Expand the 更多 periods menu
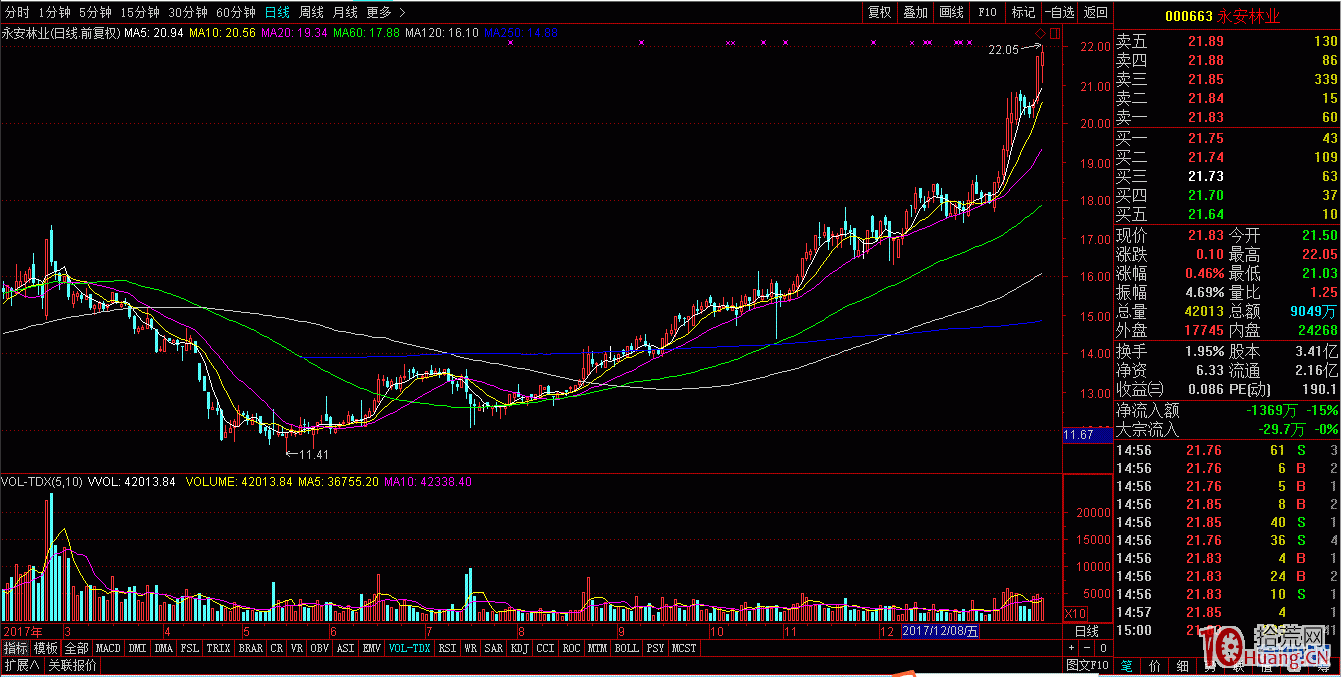Viewport: 1342px width, 677px height. coord(386,13)
